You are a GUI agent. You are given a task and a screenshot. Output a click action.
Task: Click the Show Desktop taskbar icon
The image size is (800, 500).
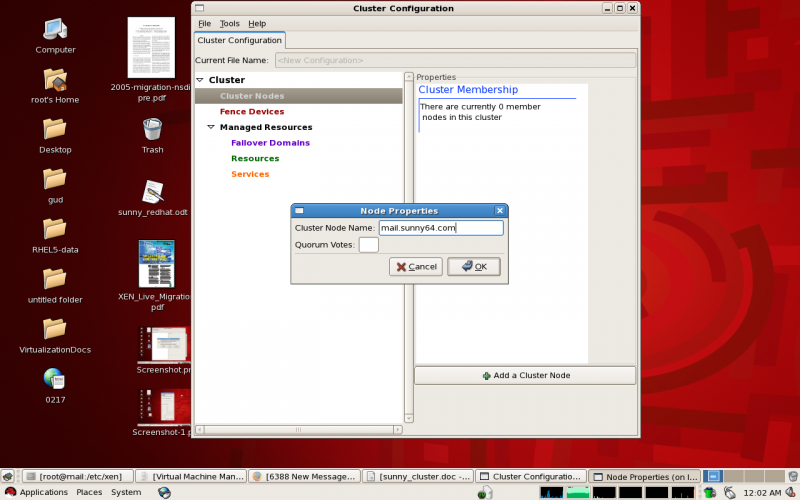point(8,477)
